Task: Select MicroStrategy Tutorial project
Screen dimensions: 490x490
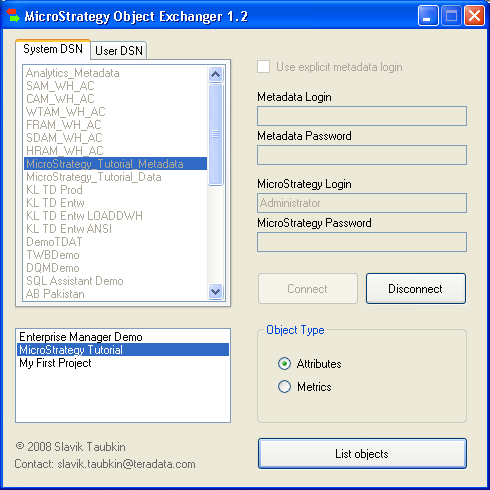Action: (123, 350)
